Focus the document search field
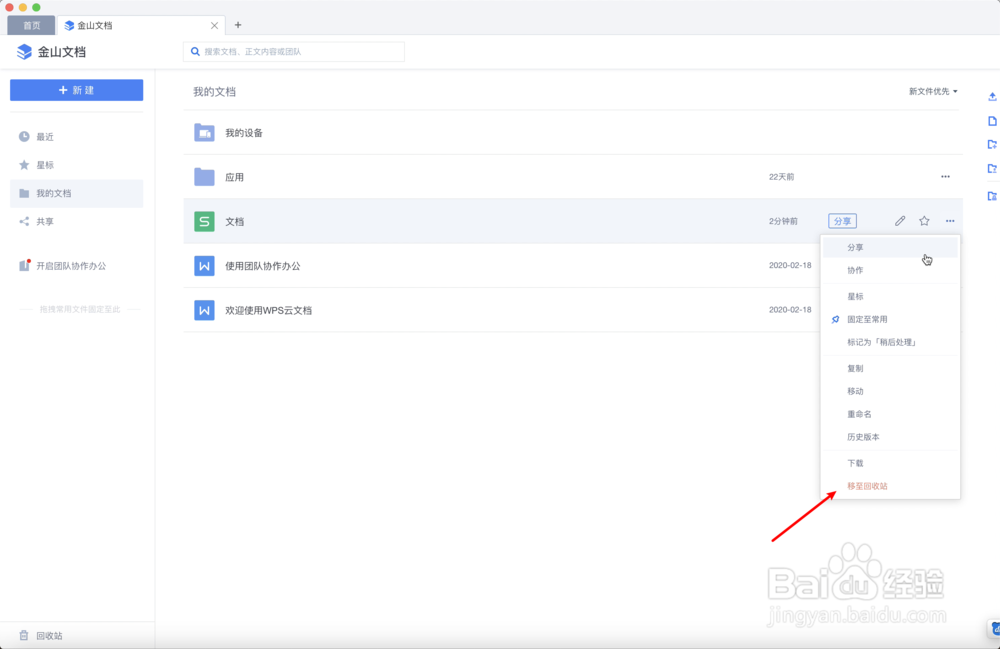The height and width of the screenshot is (649, 1000). pyautogui.click(x=294, y=52)
